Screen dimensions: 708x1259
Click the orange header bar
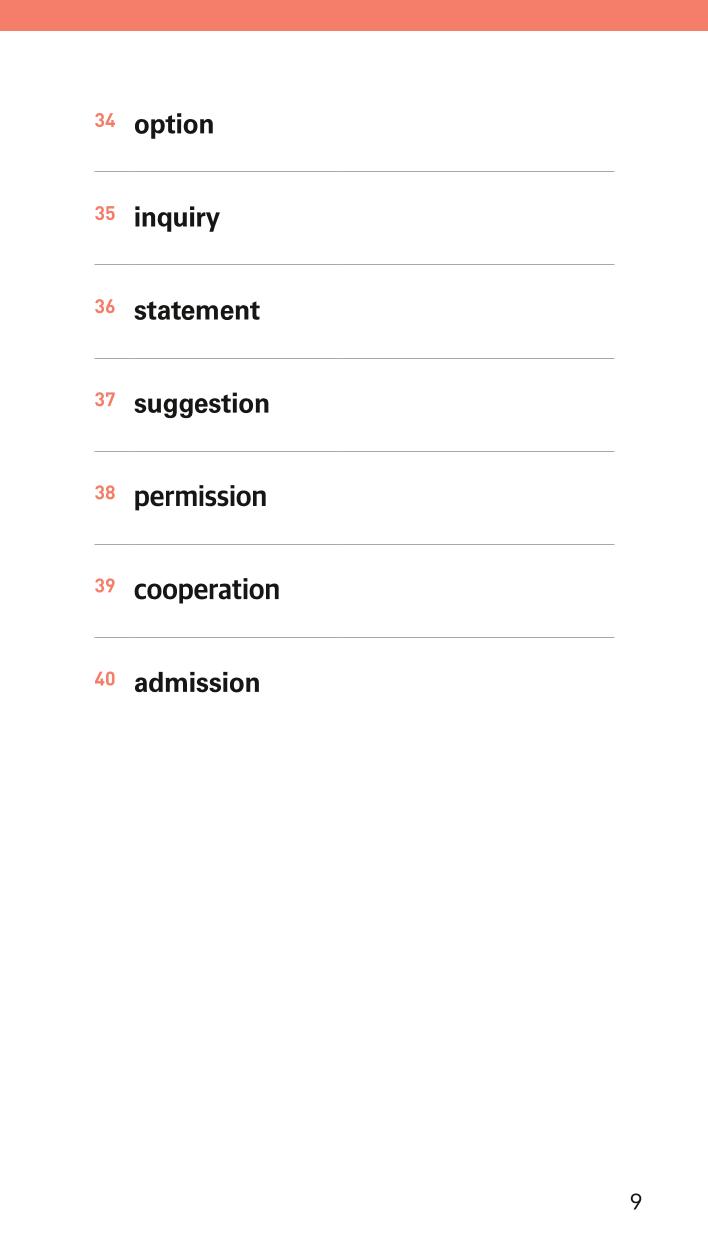click(x=354, y=15)
